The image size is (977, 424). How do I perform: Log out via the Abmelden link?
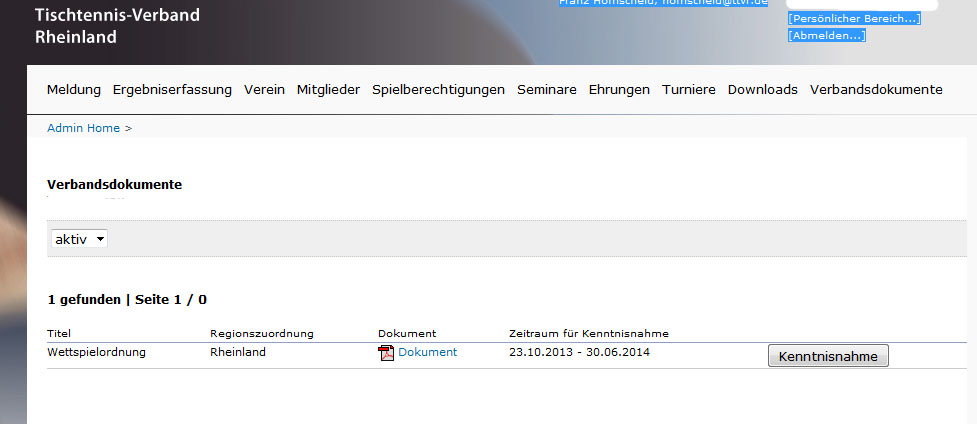[826, 36]
